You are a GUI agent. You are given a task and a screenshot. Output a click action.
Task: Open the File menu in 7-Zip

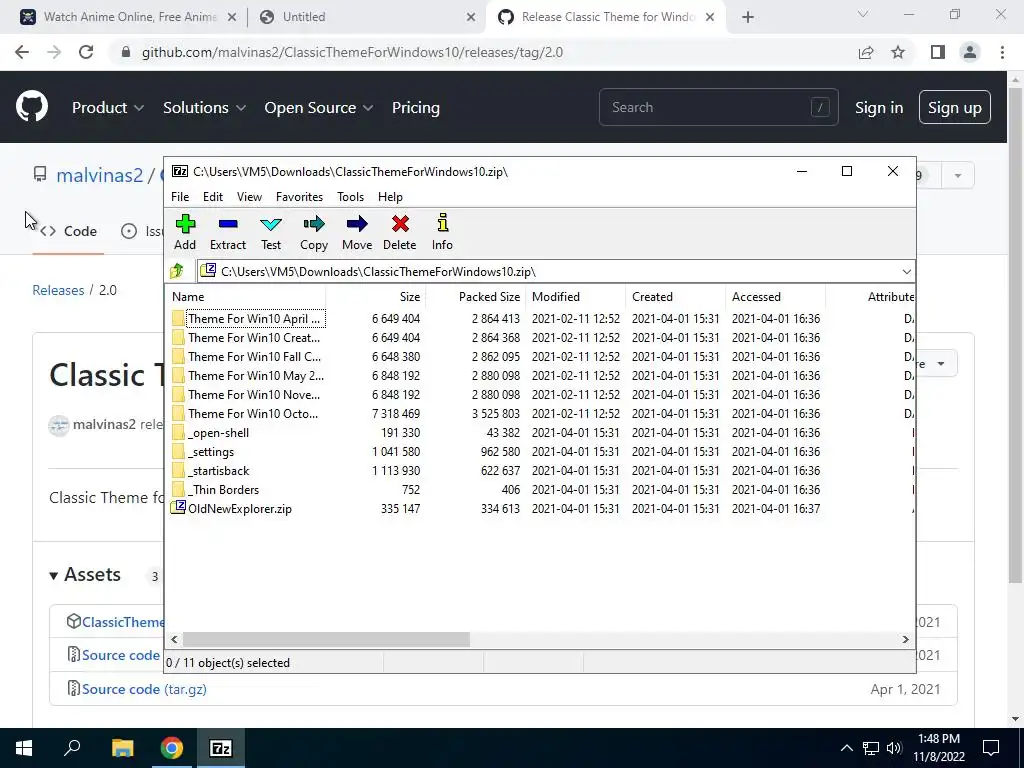click(180, 197)
